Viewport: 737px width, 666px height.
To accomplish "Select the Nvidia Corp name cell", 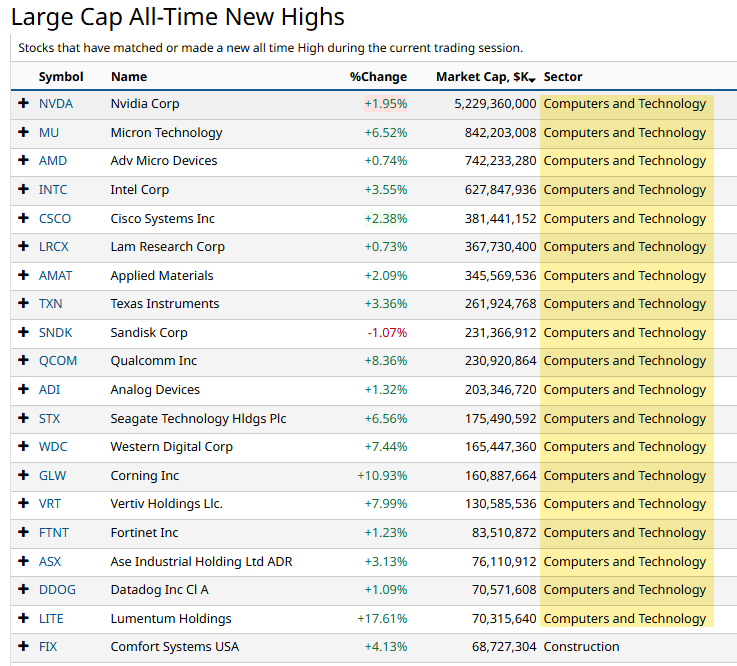I will pyautogui.click(x=145, y=103).
